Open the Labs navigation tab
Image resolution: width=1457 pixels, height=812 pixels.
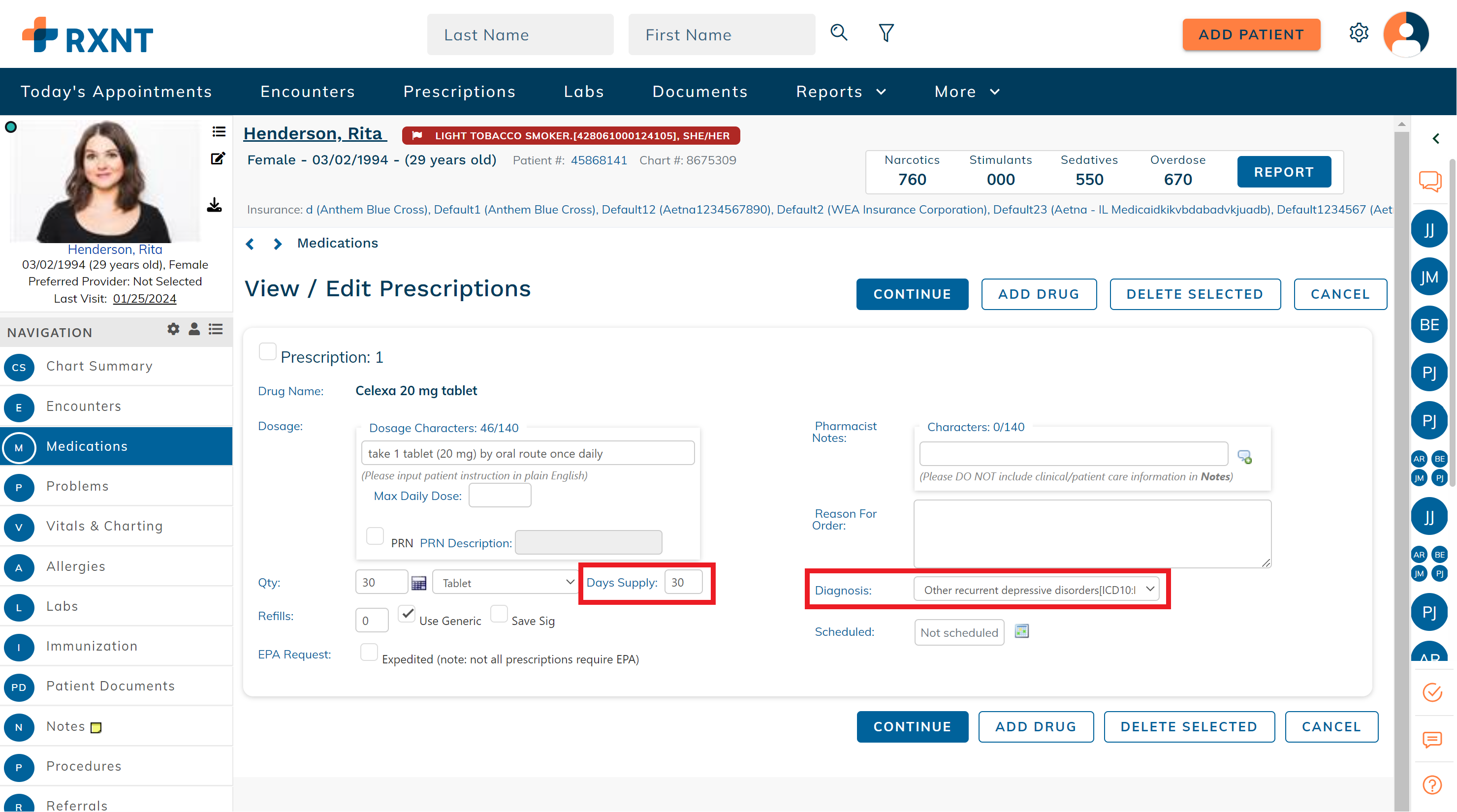[584, 92]
